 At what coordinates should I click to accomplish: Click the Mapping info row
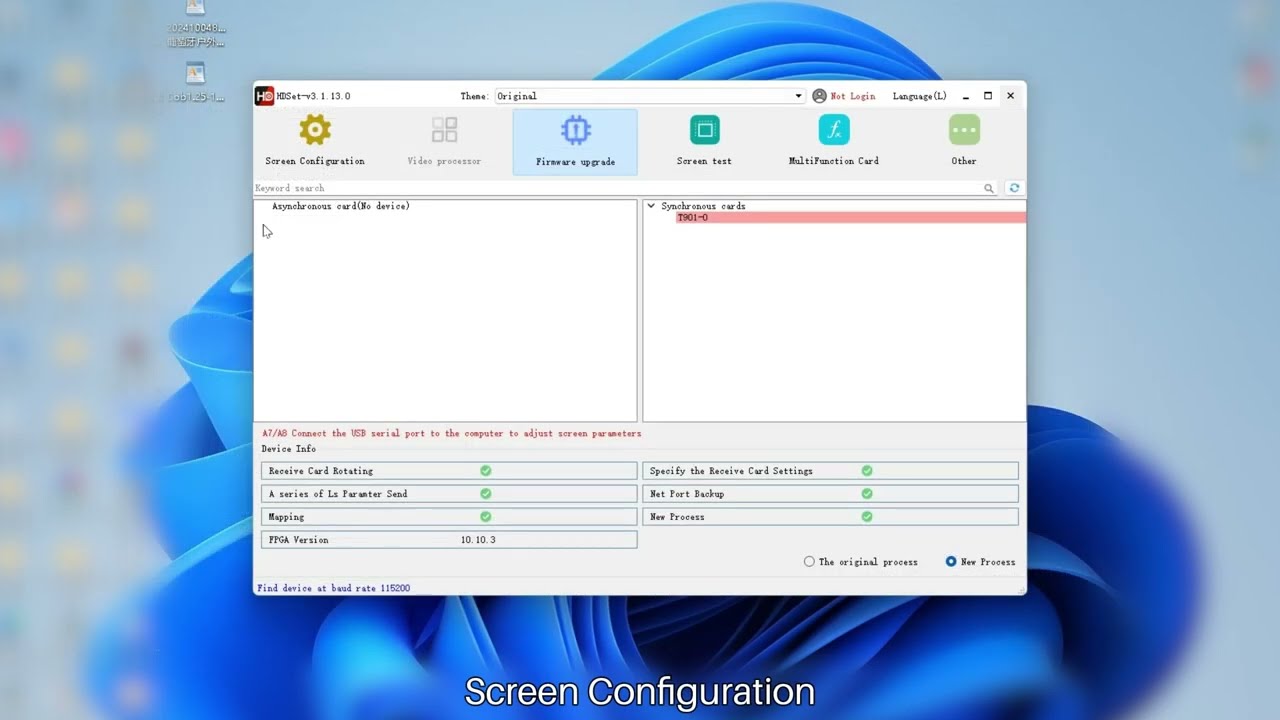449,516
